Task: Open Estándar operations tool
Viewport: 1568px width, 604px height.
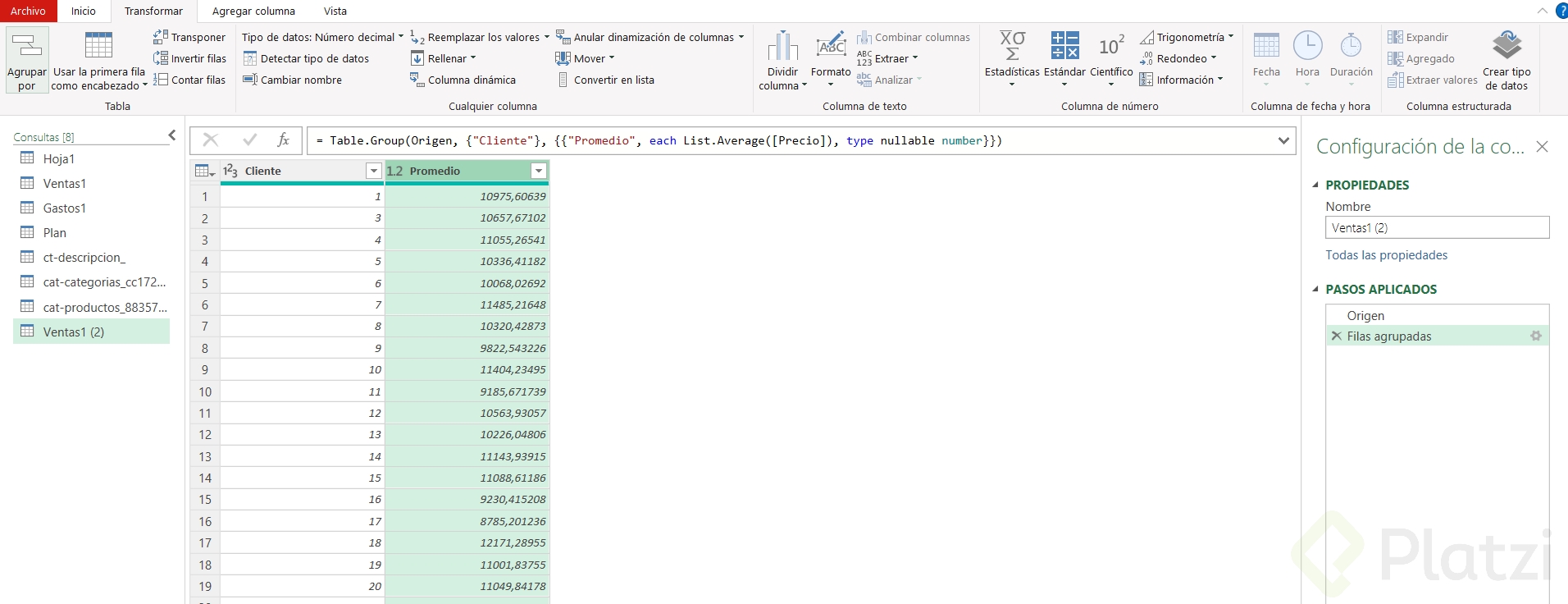Action: 1064,58
